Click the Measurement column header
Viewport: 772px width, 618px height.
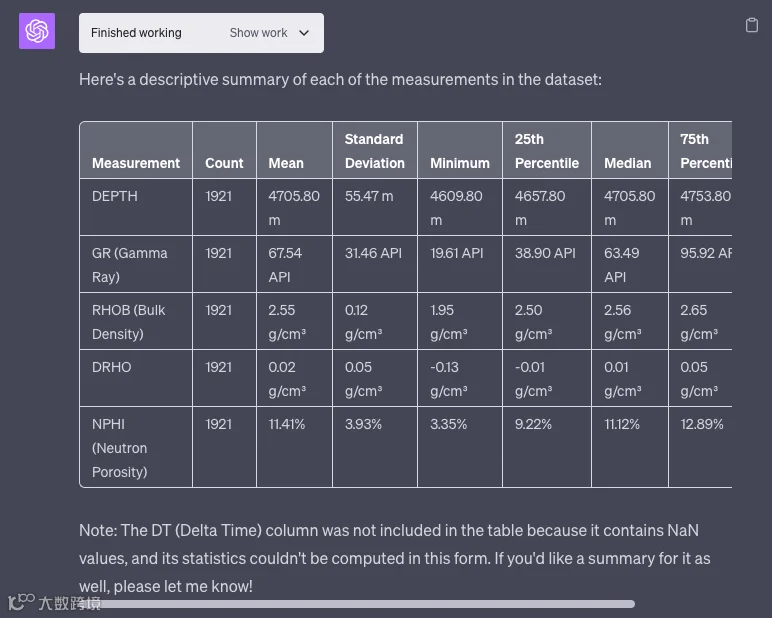(x=136, y=163)
